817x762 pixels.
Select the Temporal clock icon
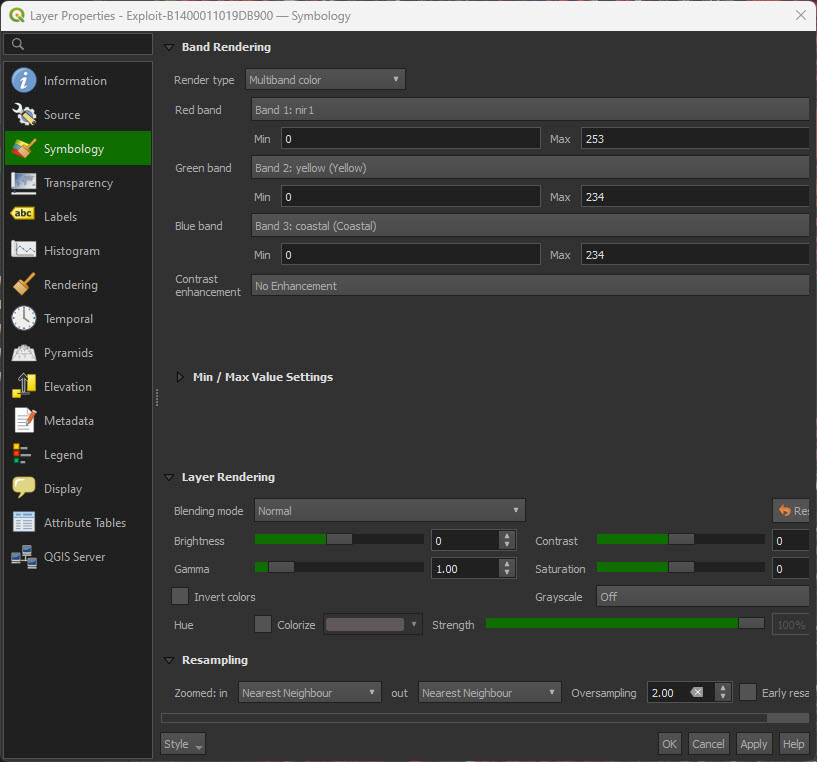24,319
